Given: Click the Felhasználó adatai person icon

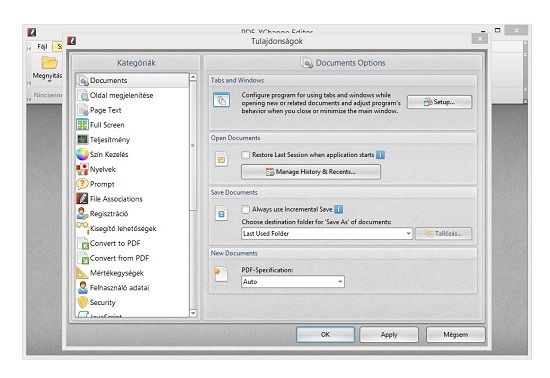Looking at the screenshot, I should point(83,288).
